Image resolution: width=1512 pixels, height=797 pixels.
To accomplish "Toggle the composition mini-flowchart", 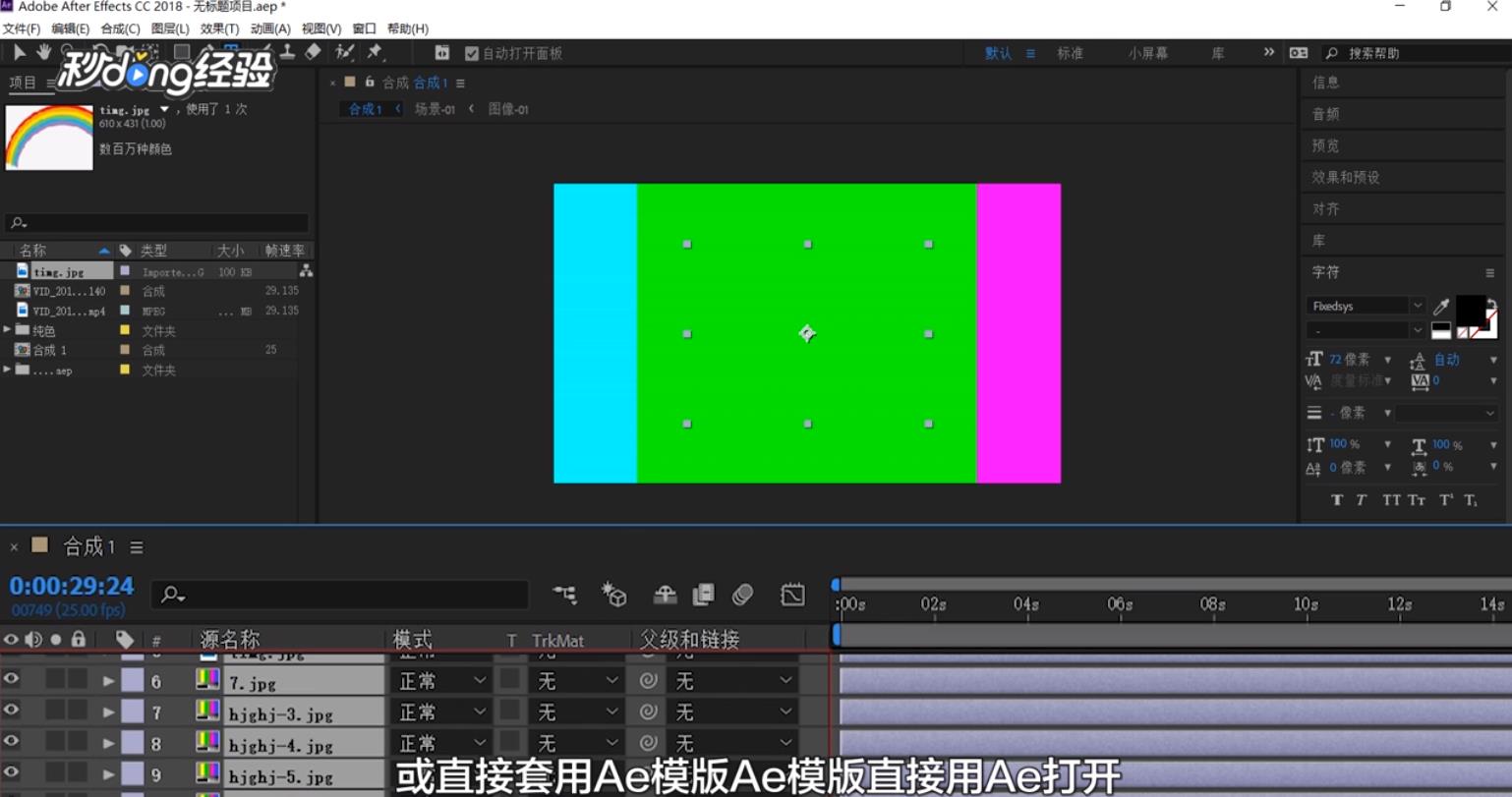I will tap(563, 595).
